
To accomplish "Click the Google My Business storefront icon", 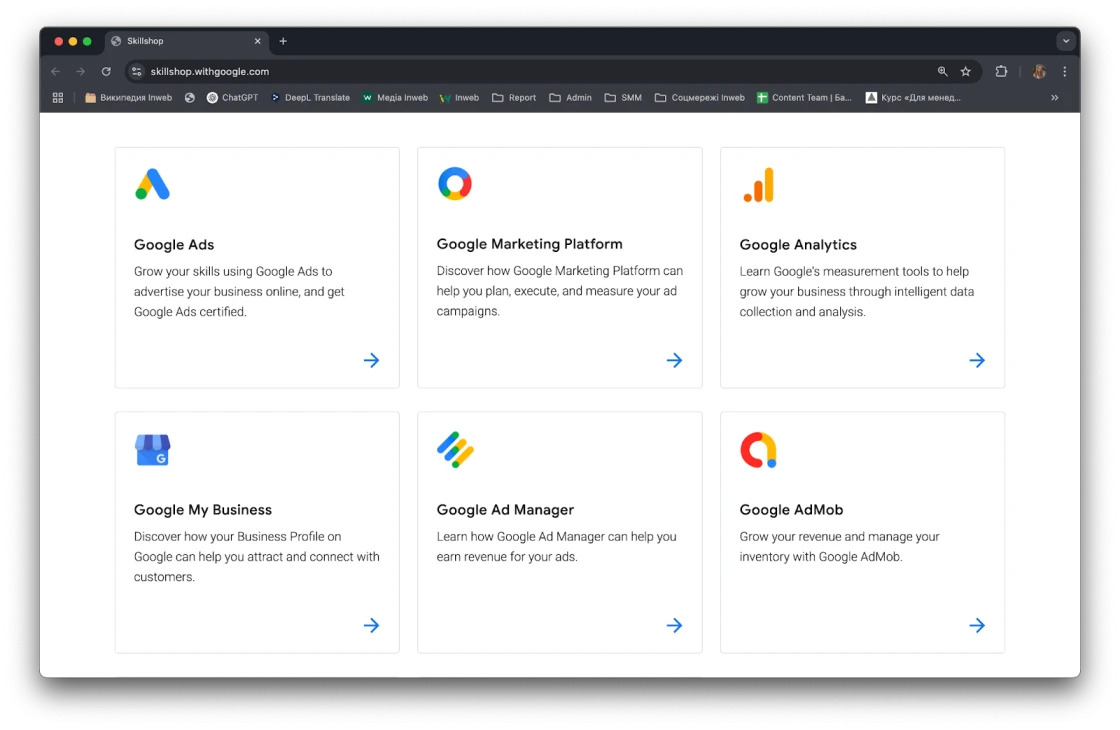I will tap(153, 450).
